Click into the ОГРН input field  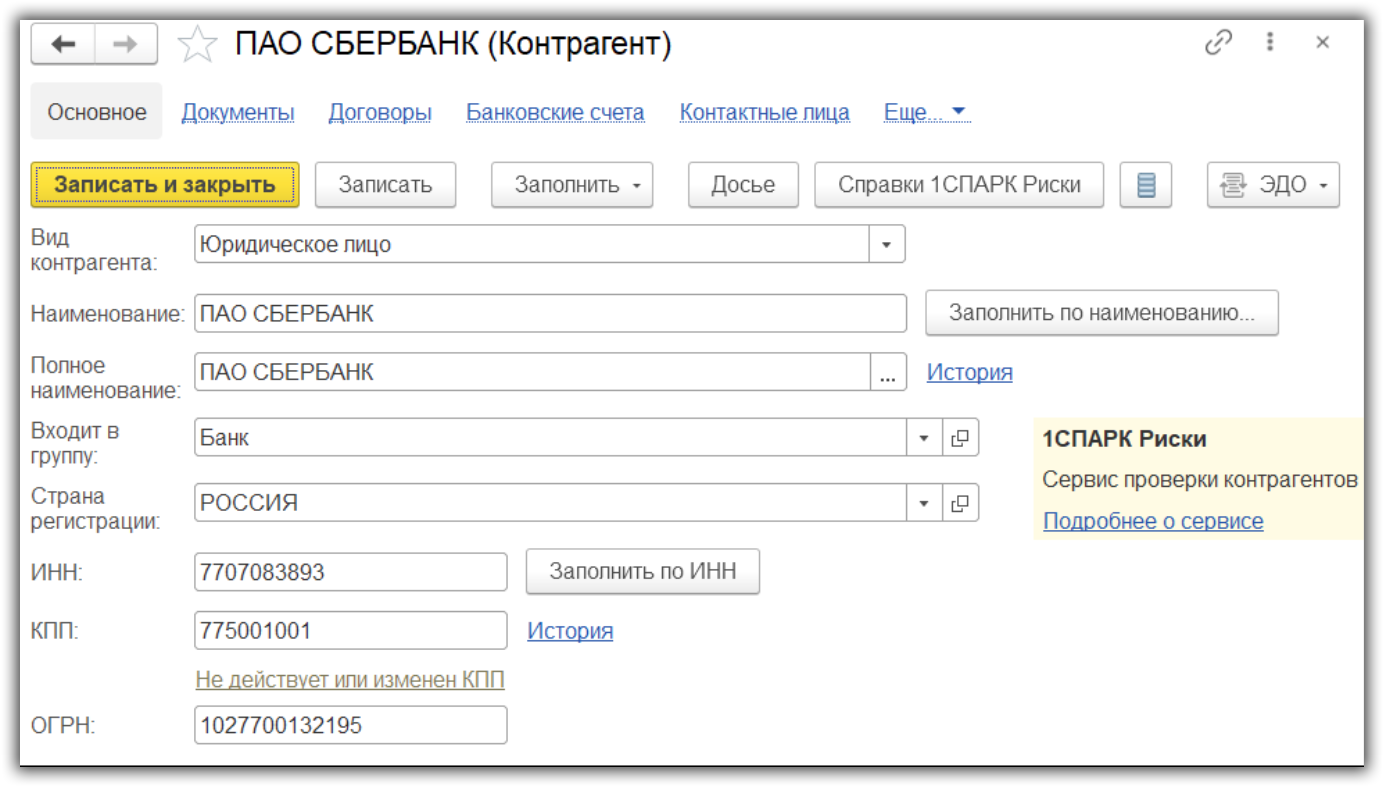click(350, 725)
